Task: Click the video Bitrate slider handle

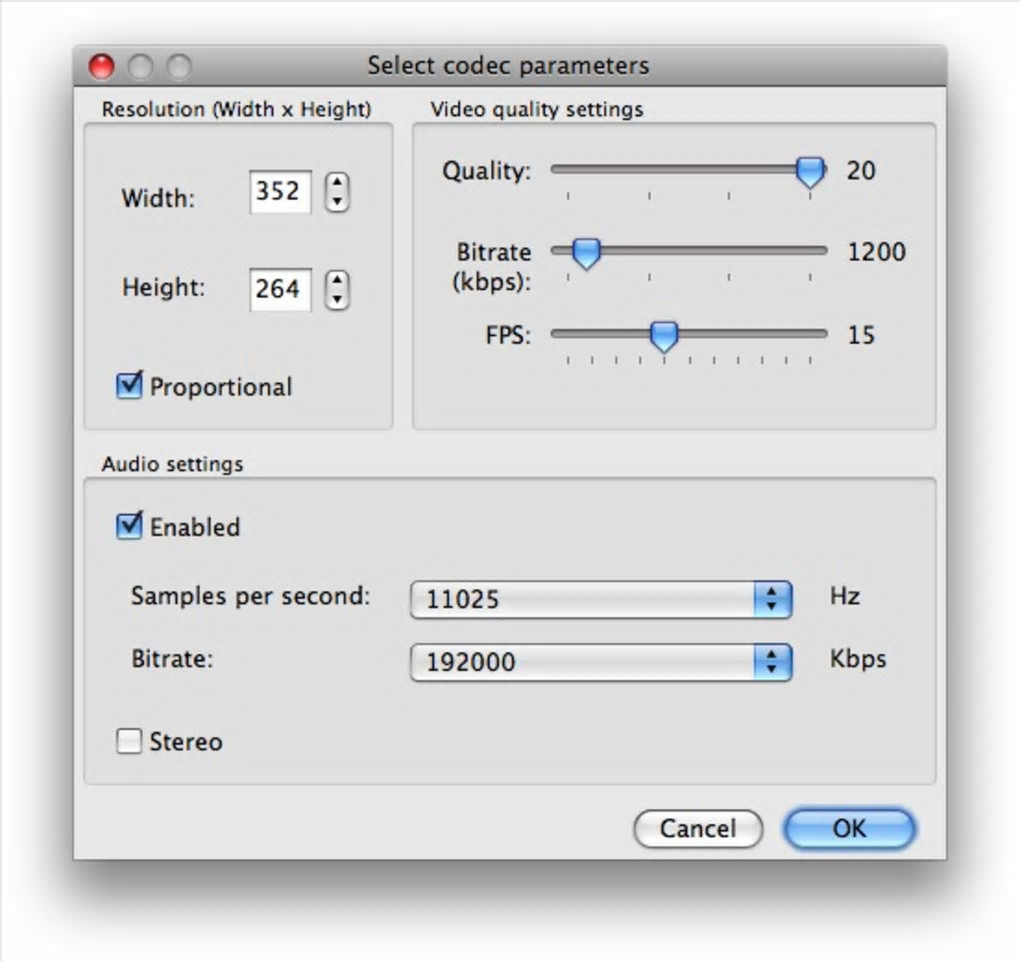Action: coord(586,252)
